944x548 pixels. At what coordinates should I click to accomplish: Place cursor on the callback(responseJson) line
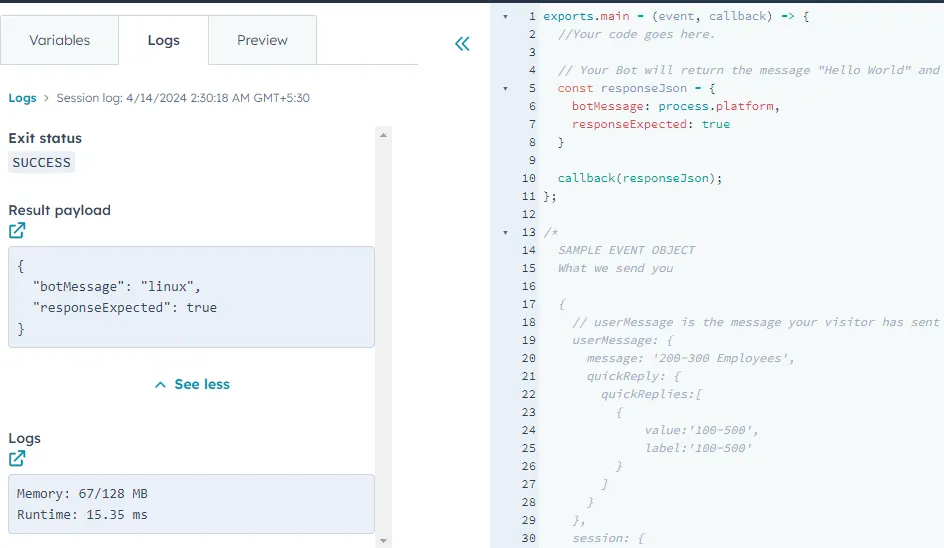(x=640, y=178)
